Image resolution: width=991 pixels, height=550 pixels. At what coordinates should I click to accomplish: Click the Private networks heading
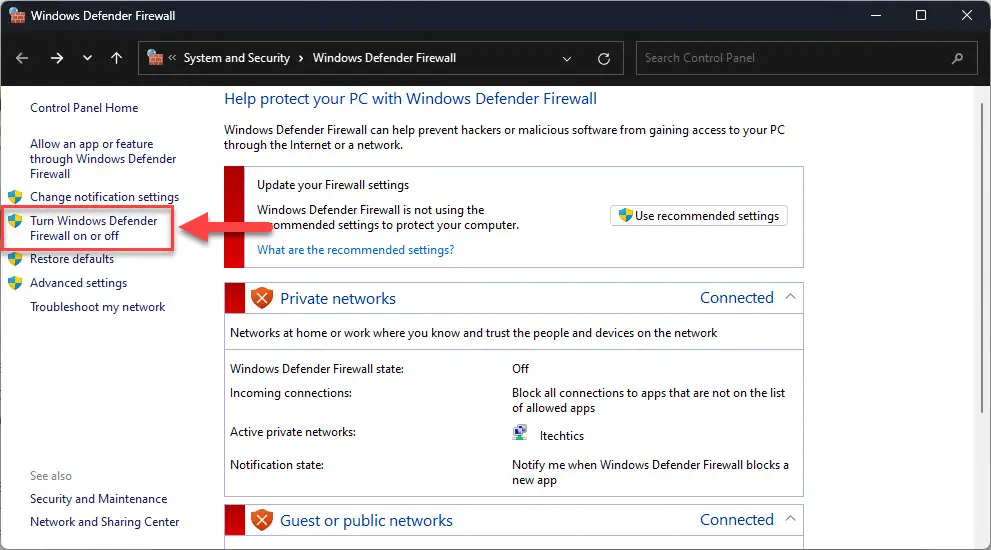337,298
